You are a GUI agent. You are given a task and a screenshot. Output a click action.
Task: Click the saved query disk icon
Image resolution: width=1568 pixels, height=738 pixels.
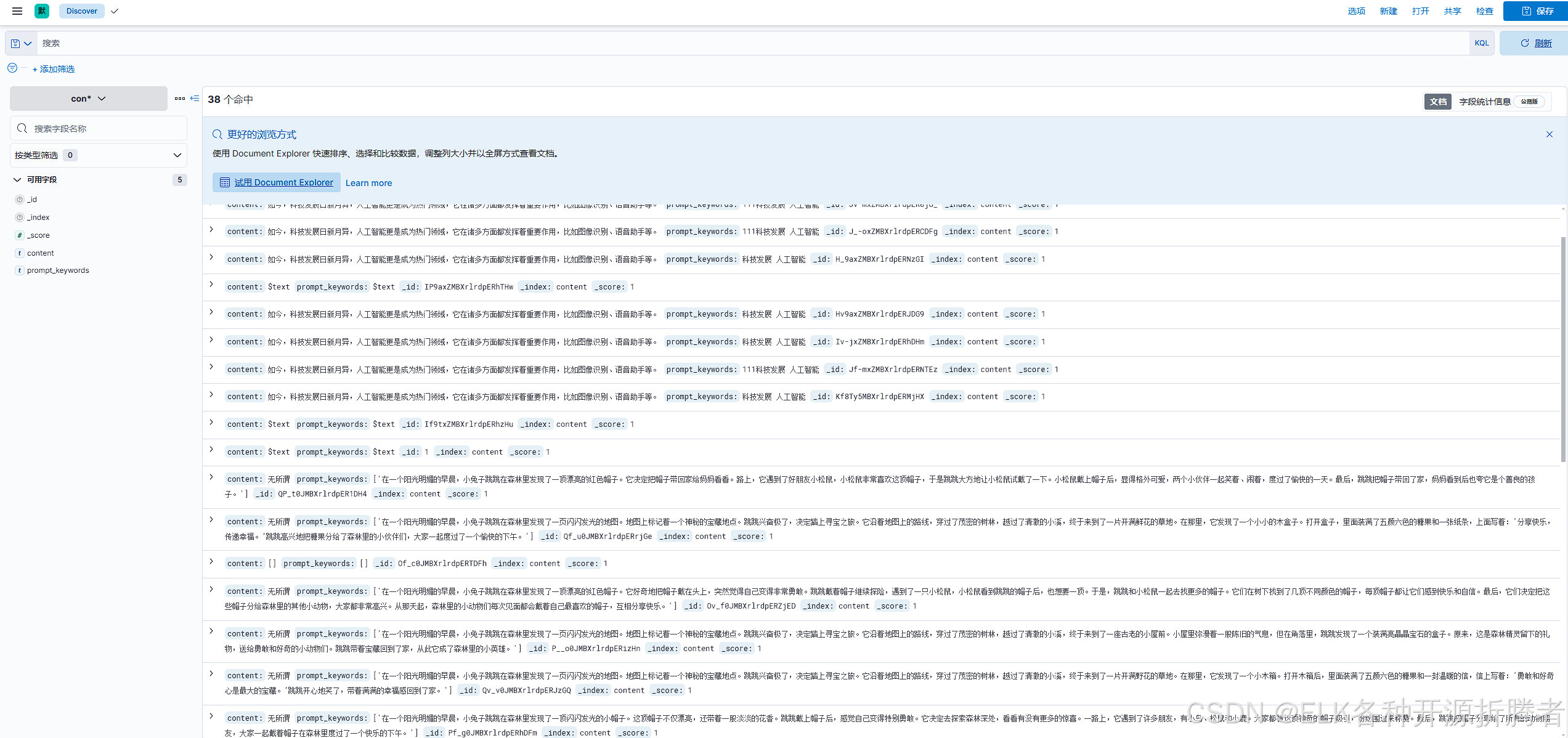click(x=15, y=43)
